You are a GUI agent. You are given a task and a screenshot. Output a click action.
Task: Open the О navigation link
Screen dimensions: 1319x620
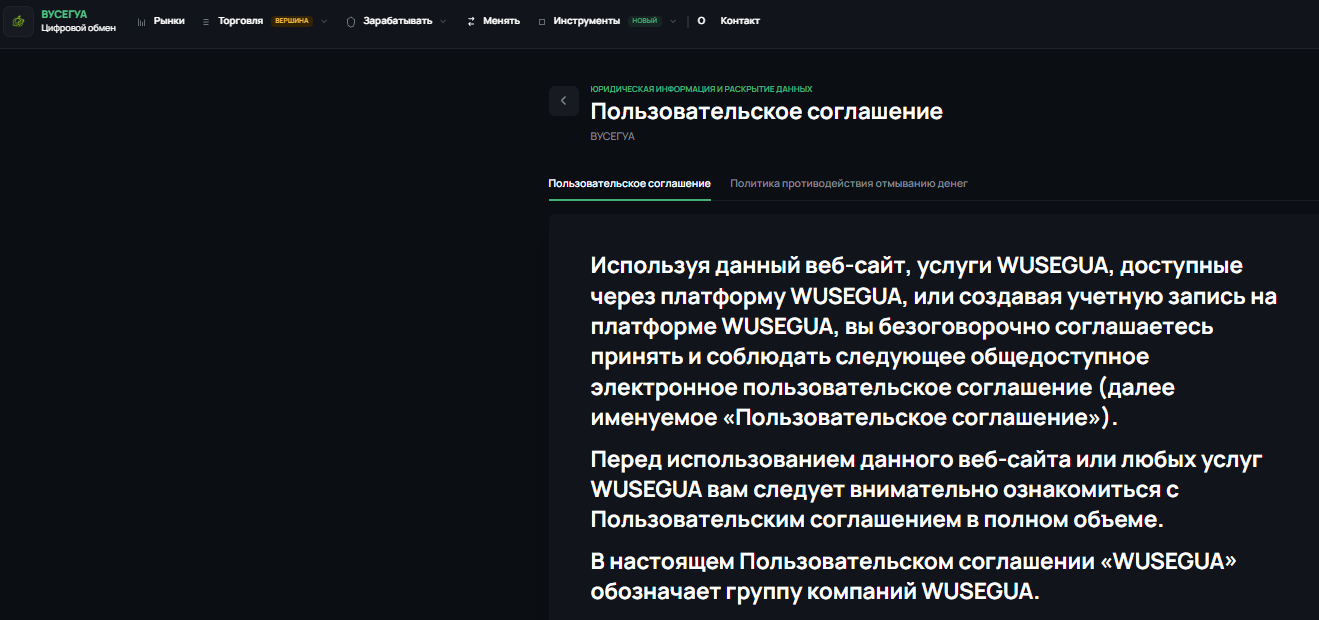pos(701,21)
